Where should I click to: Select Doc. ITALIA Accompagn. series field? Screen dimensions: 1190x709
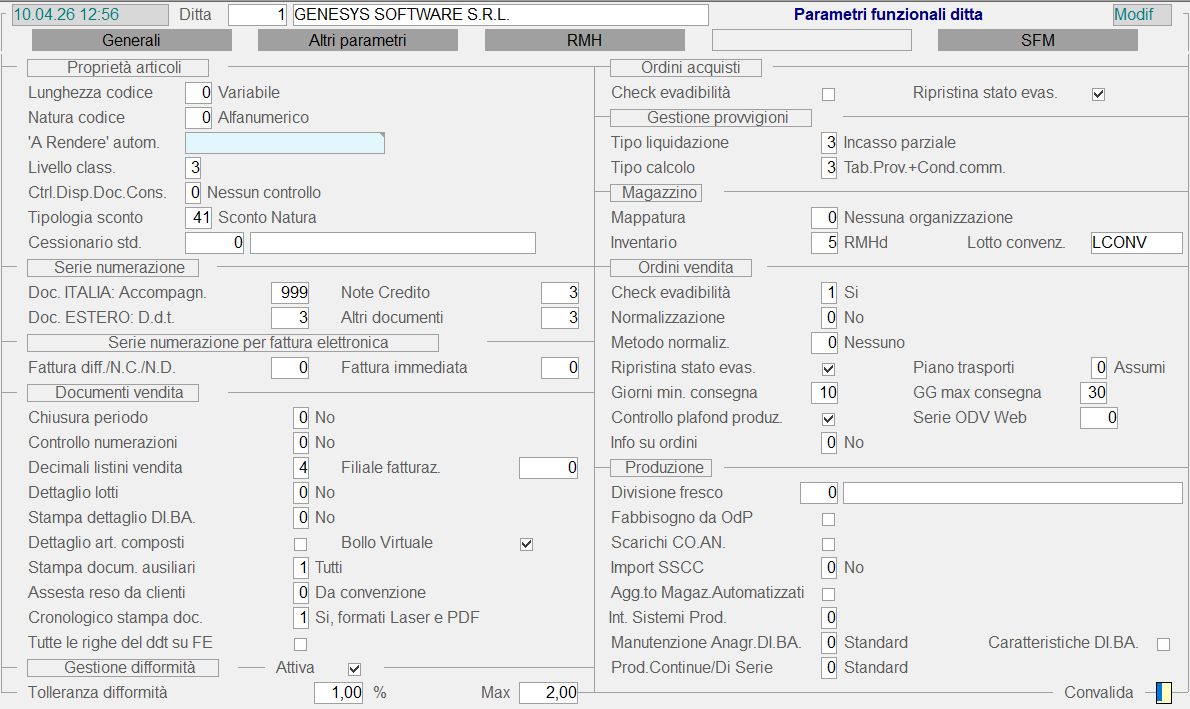coord(290,293)
